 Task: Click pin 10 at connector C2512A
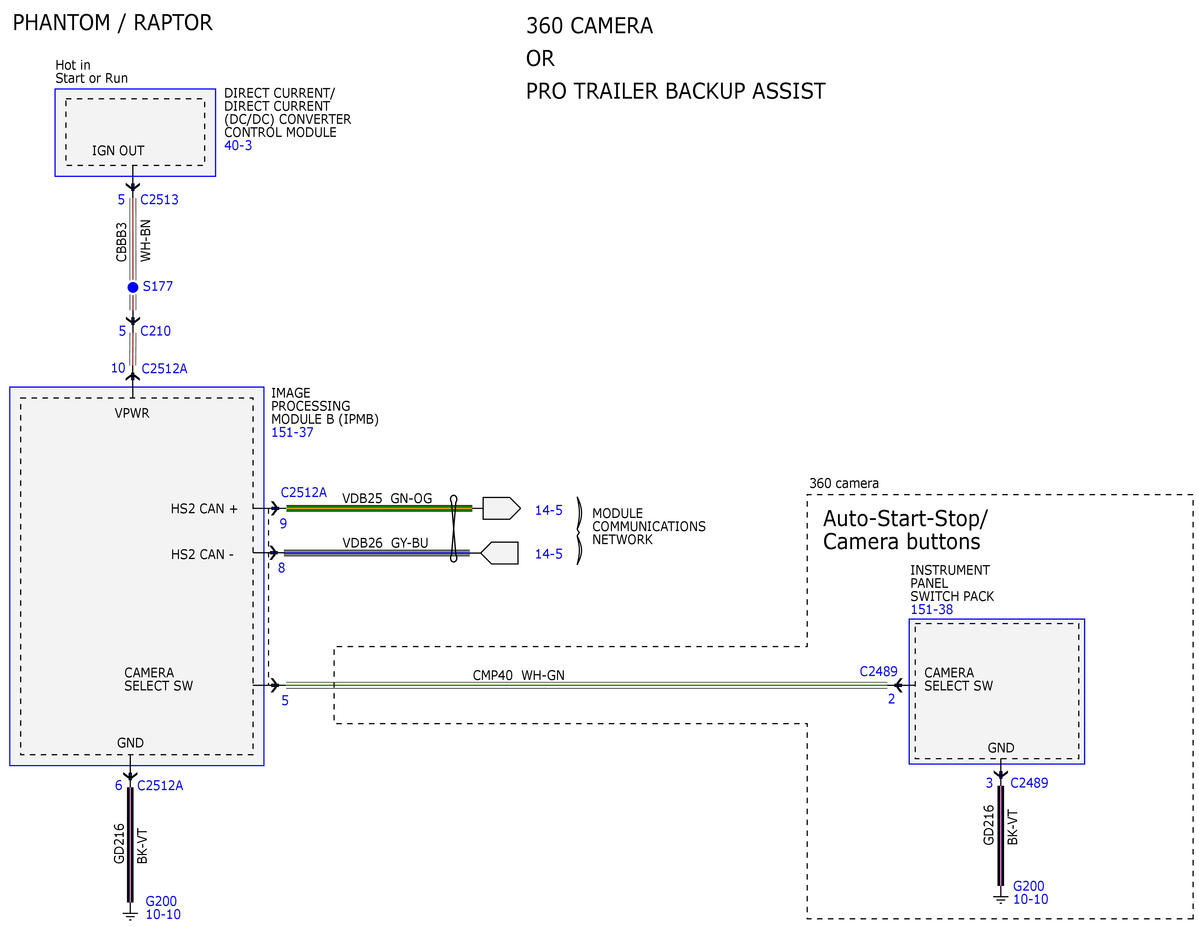pyautogui.click(x=118, y=368)
